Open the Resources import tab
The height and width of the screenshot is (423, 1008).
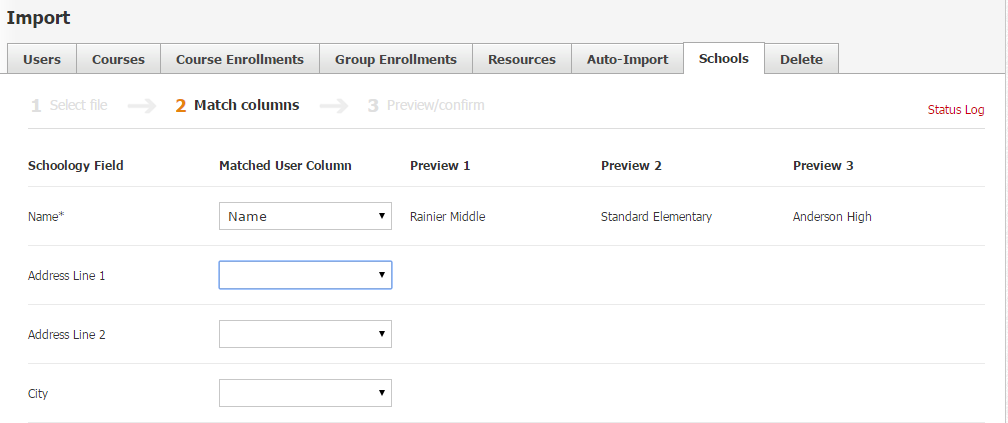(x=521, y=59)
